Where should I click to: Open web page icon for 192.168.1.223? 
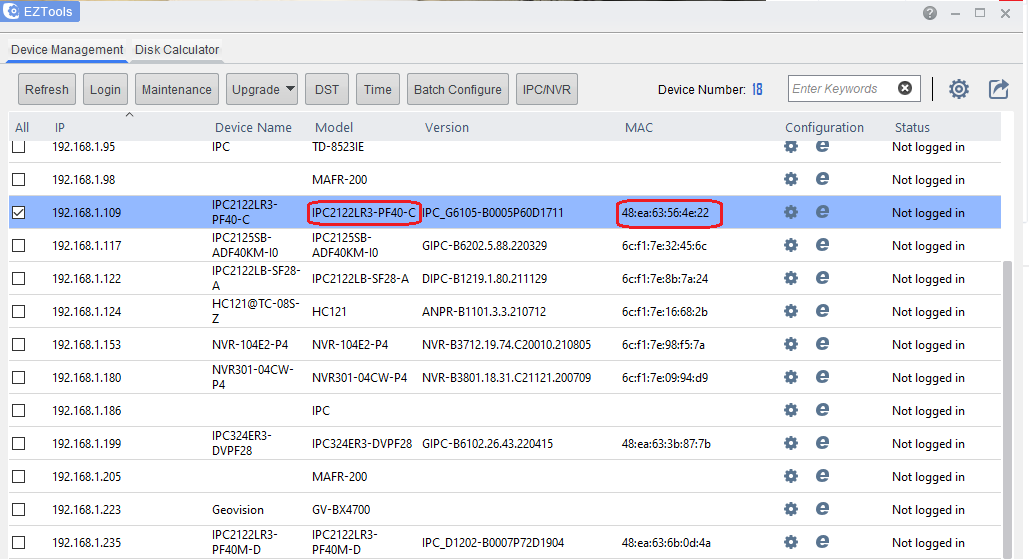(822, 508)
